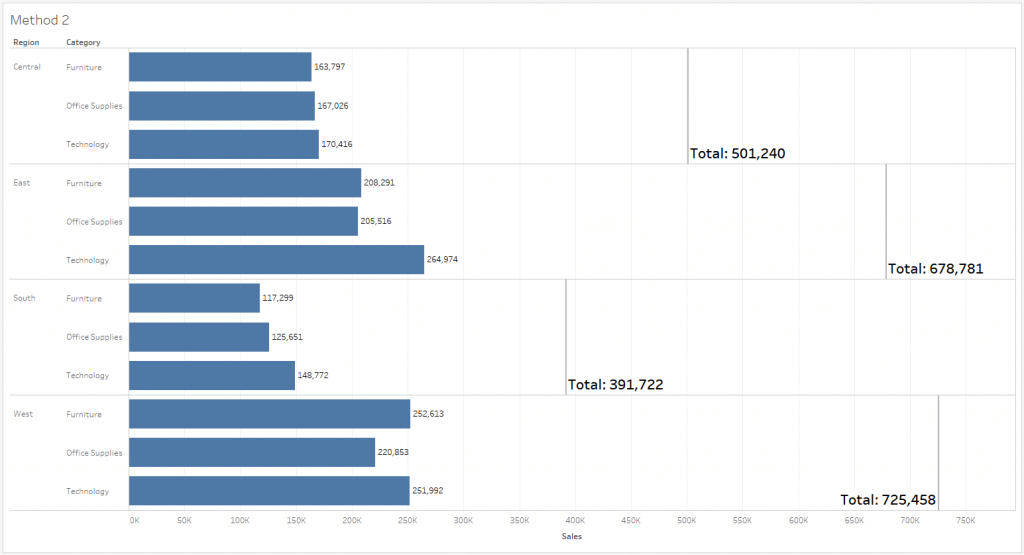This screenshot has width=1024, height=555.
Task: Click the Method 2 title
Action: (40, 20)
